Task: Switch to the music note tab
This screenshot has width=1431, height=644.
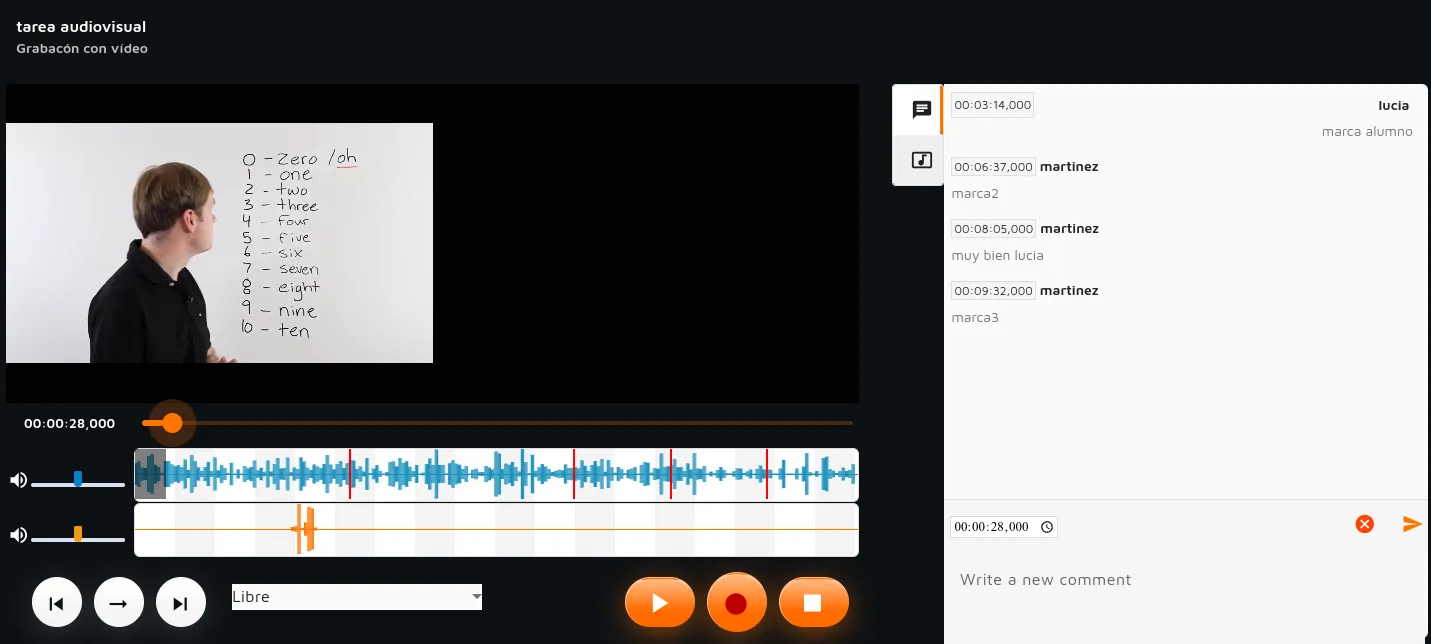Action: point(921,160)
